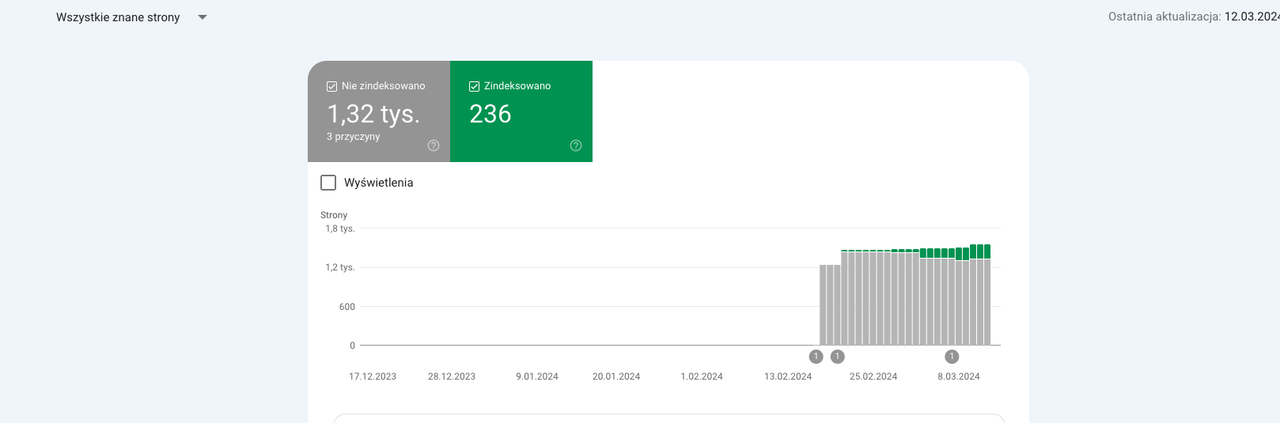Click annotation marker nearest 13.02.2024
1280x423 pixels.
coord(816,356)
